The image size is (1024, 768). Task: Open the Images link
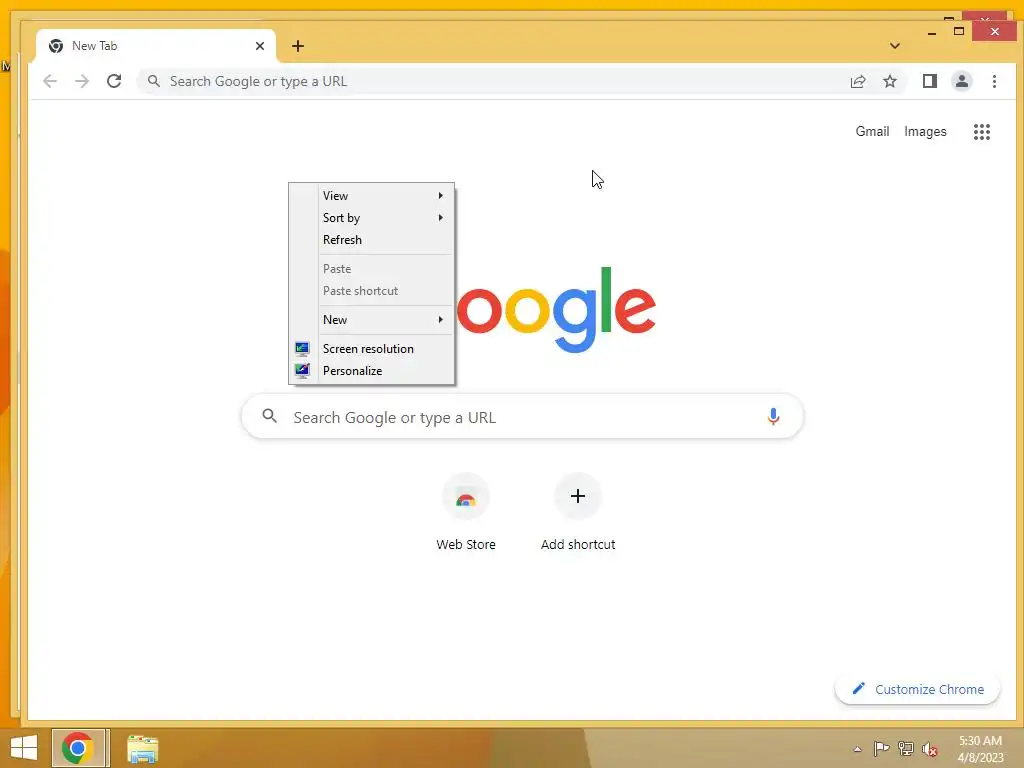925,131
